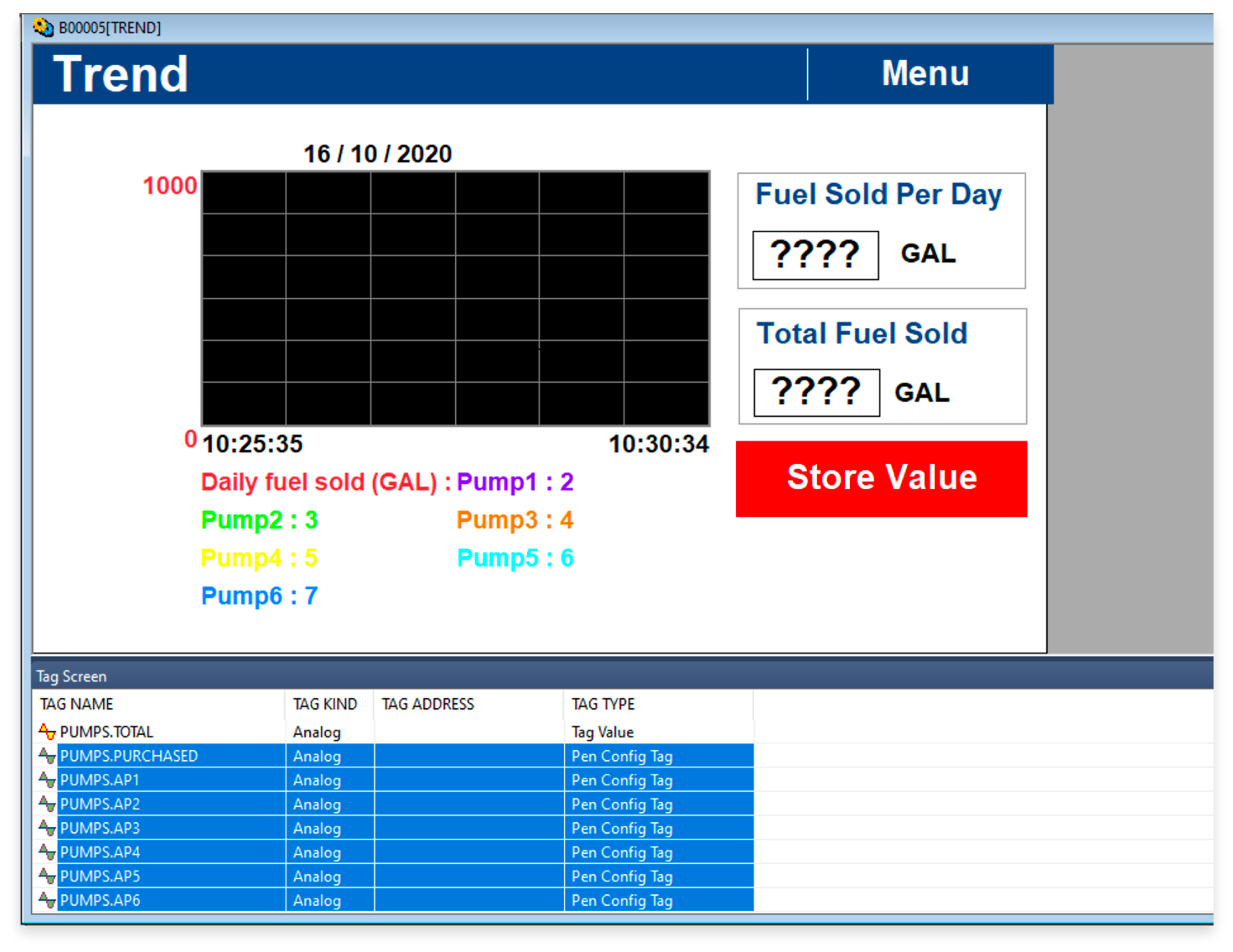Select the PUMPS.AP5 tag name
Screen dimensions: 1233x952
click(100, 876)
